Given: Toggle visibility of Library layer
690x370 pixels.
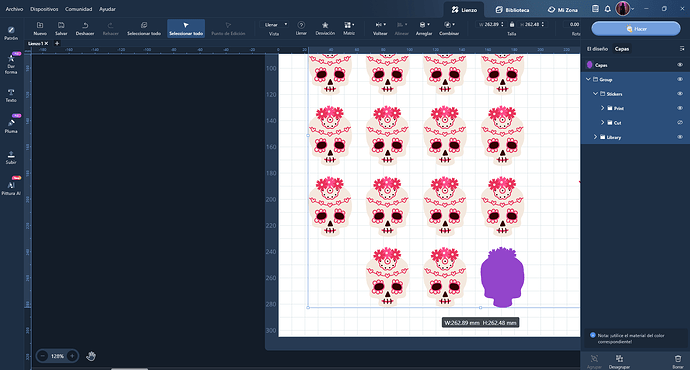Looking at the screenshot, I should [x=679, y=137].
